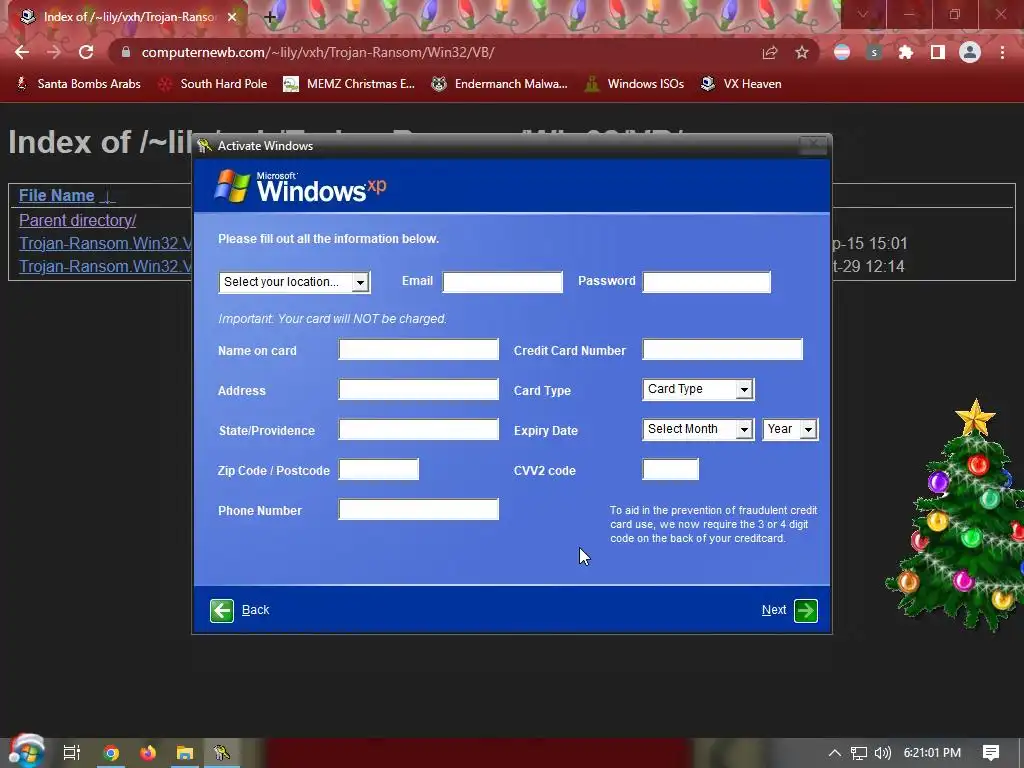1024x768 pixels.
Task: Open the Select Month dropdown
Action: (x=698, y=429)
